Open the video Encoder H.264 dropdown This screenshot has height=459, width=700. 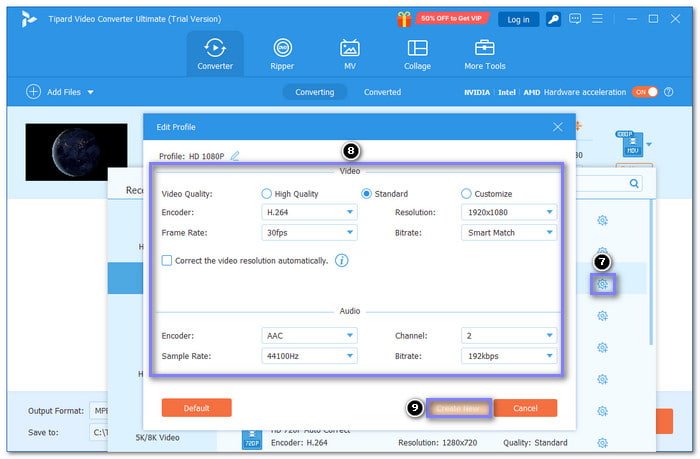click(x=309, y=212)
